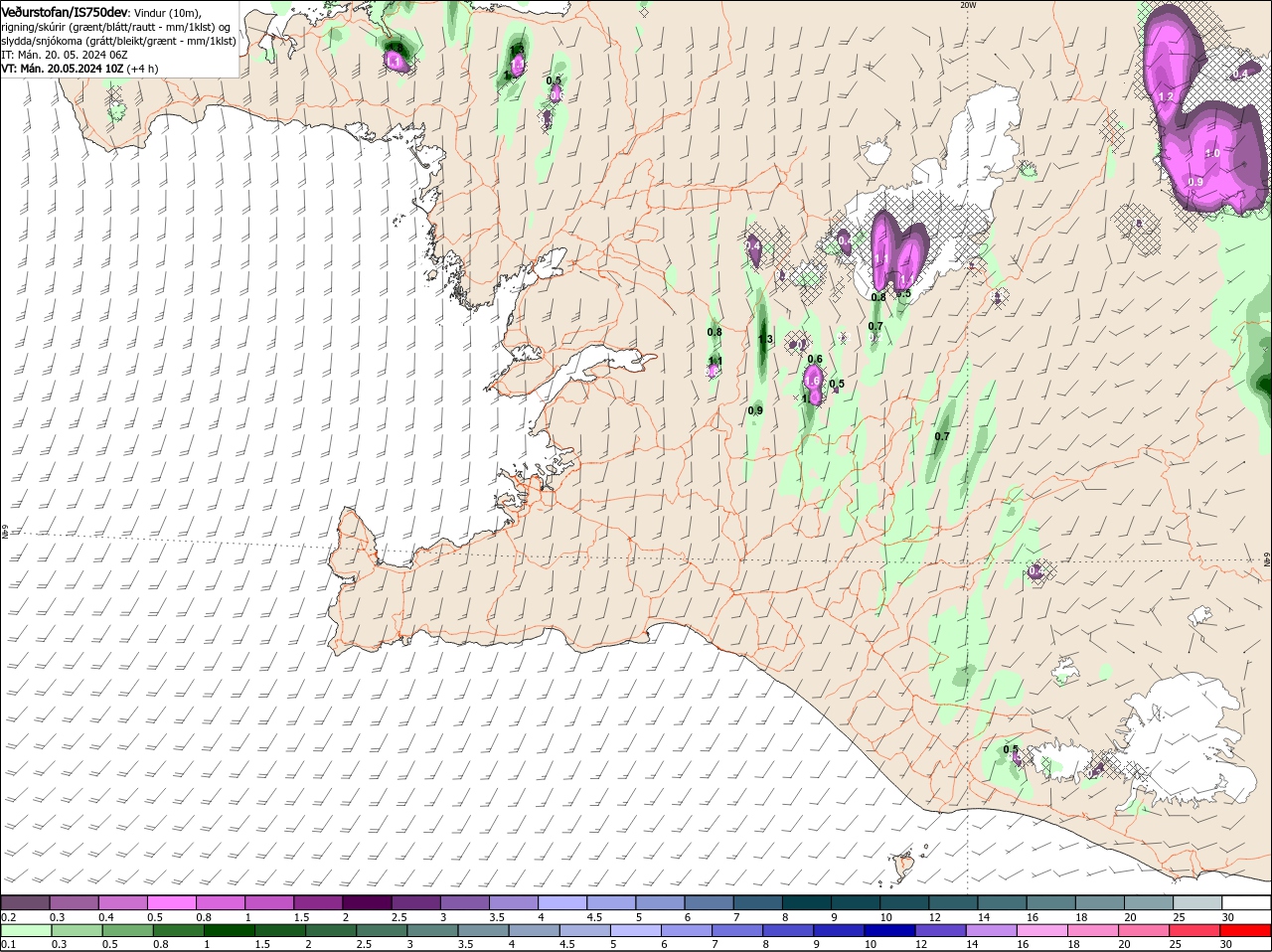This screenshot has height=952, width=1272.
Task: Click the 12 purple swatch in the rain scale
Action: tap(943, 930)
